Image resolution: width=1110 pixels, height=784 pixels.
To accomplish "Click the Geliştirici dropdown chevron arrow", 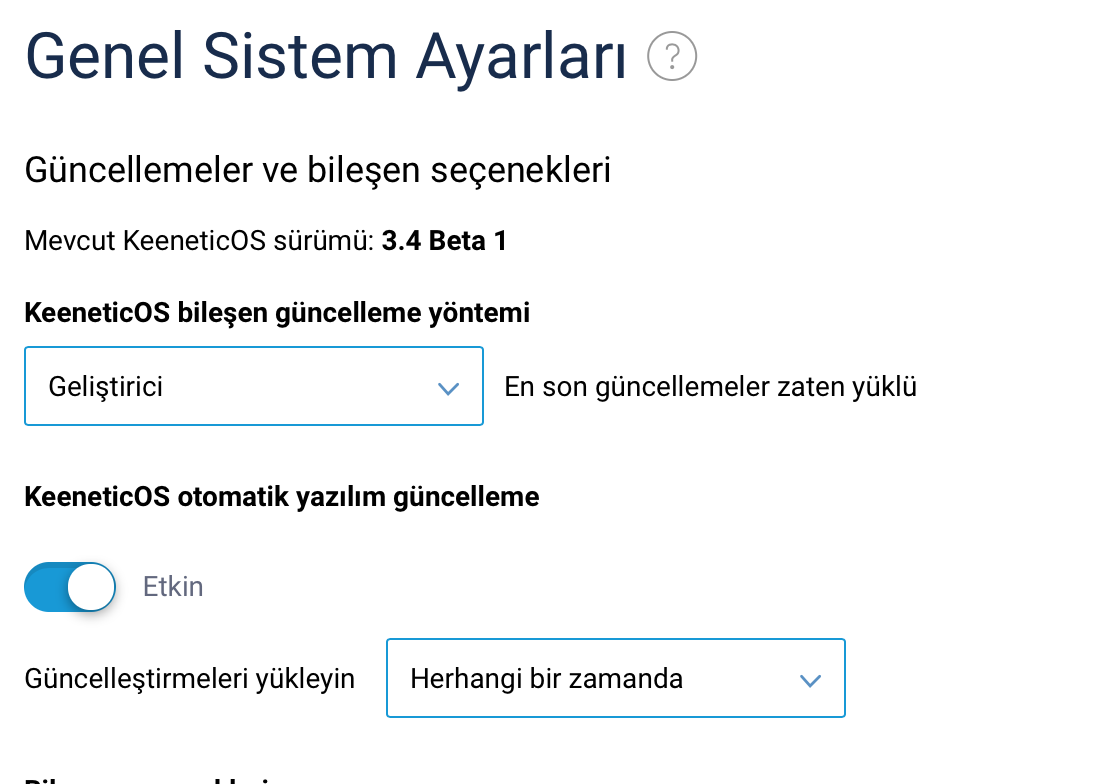I will point(448,388).
